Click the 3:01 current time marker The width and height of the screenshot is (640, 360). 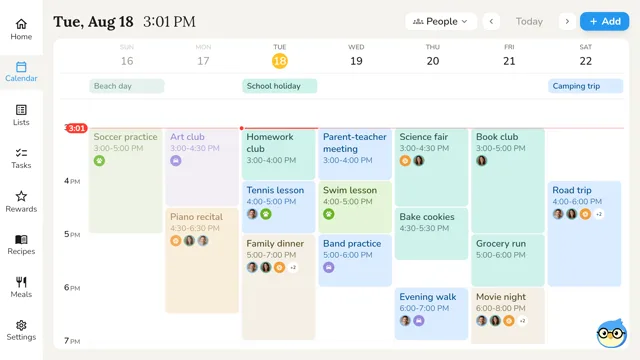pyautogui.click(x=76, y=128)
